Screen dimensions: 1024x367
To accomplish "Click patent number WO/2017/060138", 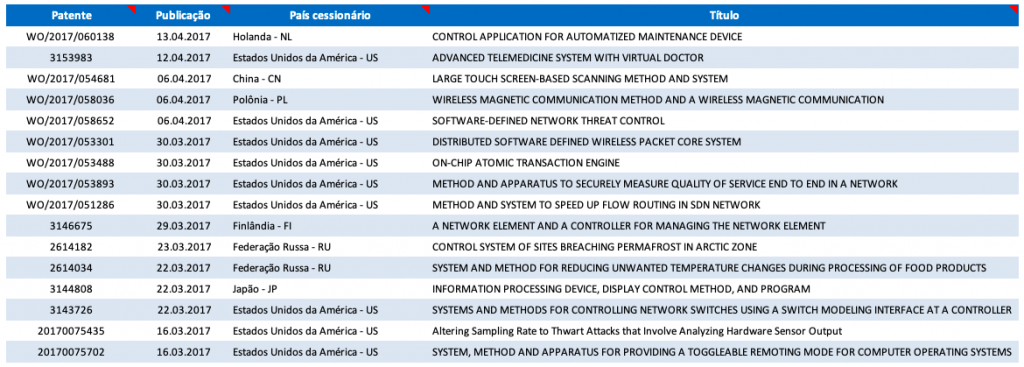I will [71, 37].
